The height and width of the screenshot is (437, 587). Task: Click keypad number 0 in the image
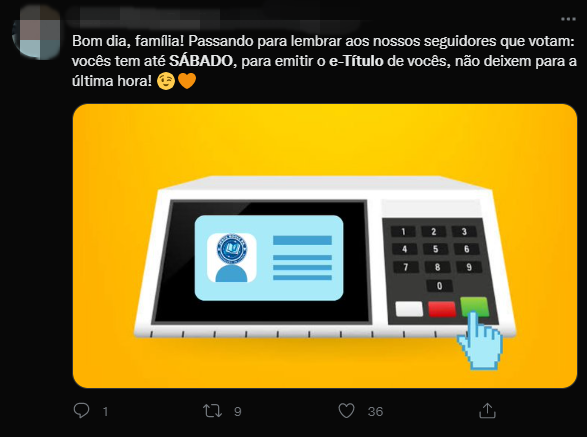pos(440,286)
